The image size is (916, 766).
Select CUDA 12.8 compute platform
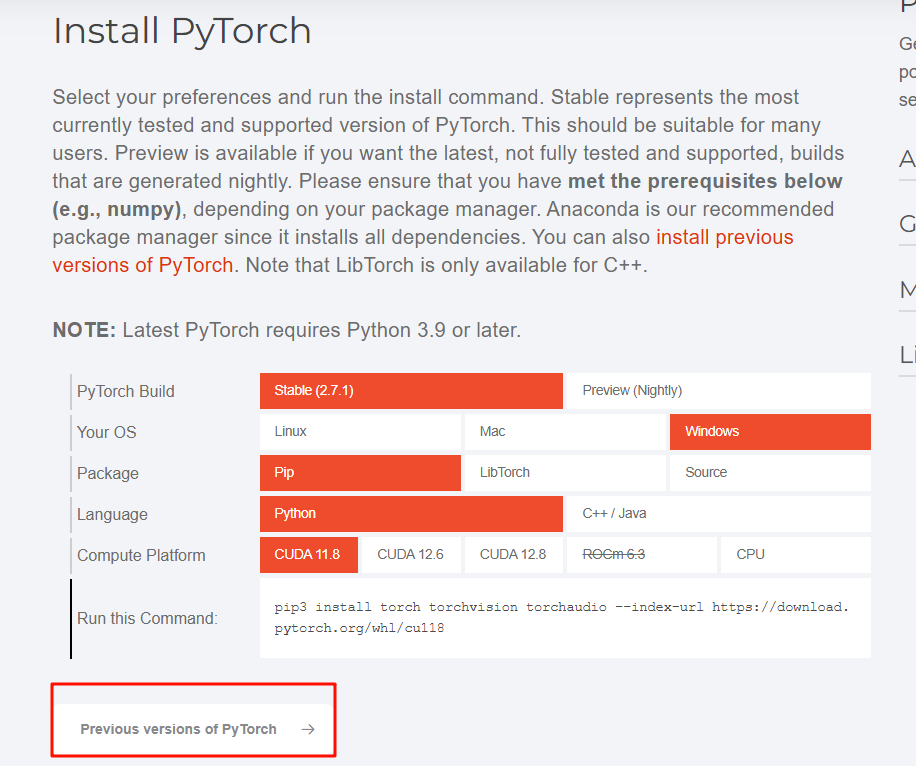click(x=513, y=554)
